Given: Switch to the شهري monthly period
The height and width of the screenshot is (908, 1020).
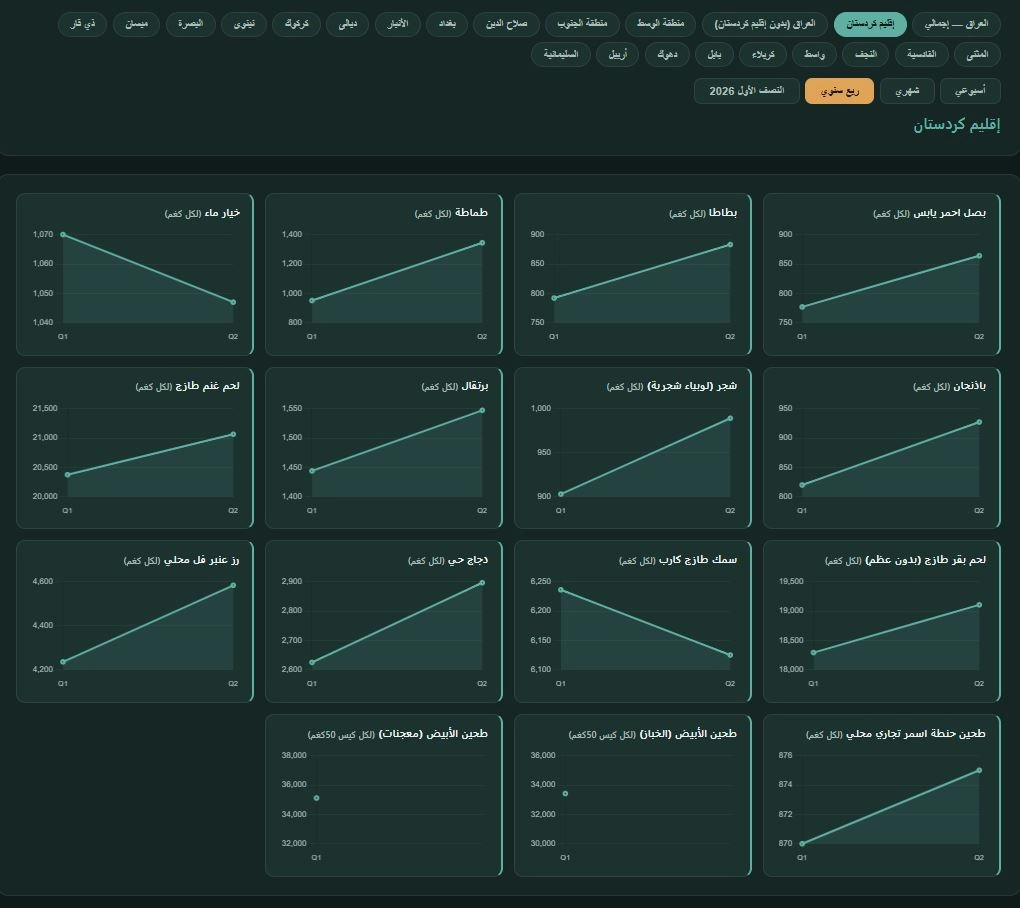Looking at the screenshot, I should (907, 91).
